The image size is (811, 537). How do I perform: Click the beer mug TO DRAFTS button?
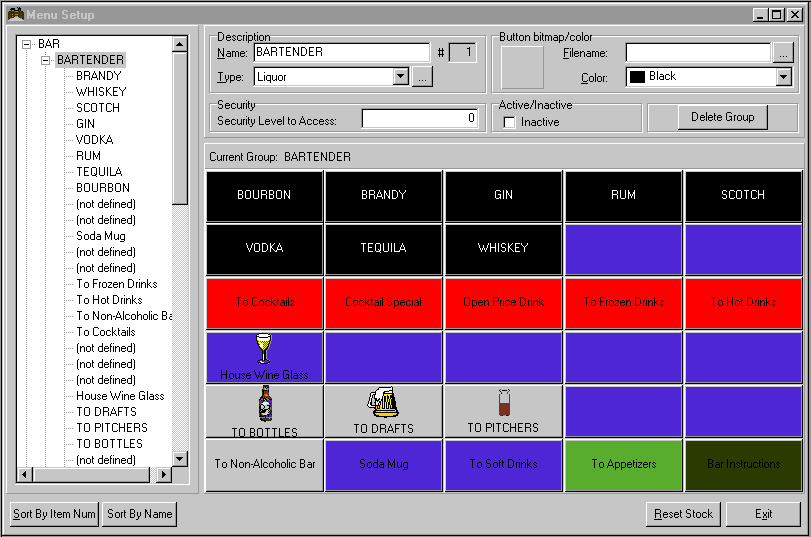pyautogui.click(x=384, y=411)
